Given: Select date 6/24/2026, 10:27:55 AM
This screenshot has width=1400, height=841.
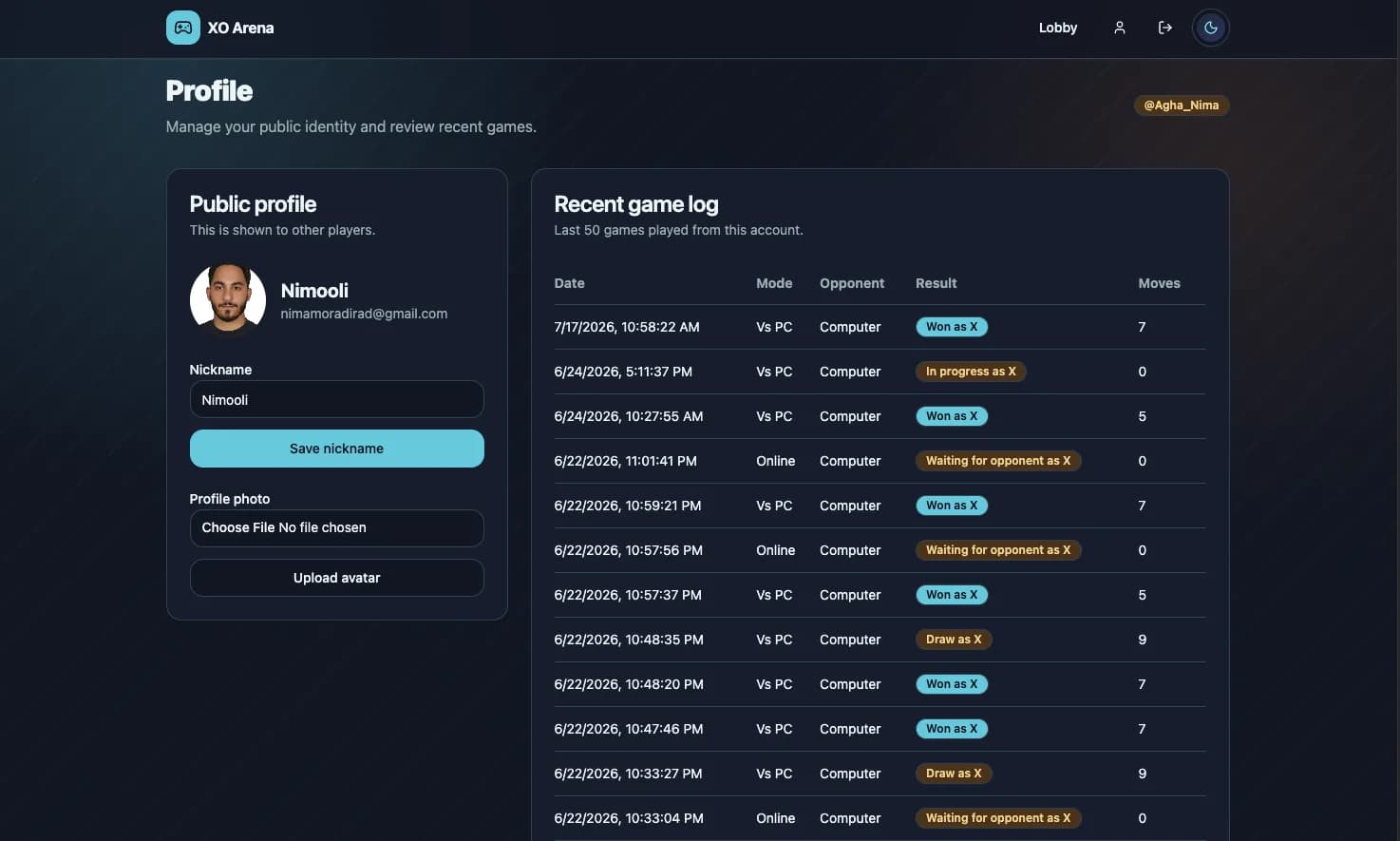Looking at the screenshot, I should point(629,416).
